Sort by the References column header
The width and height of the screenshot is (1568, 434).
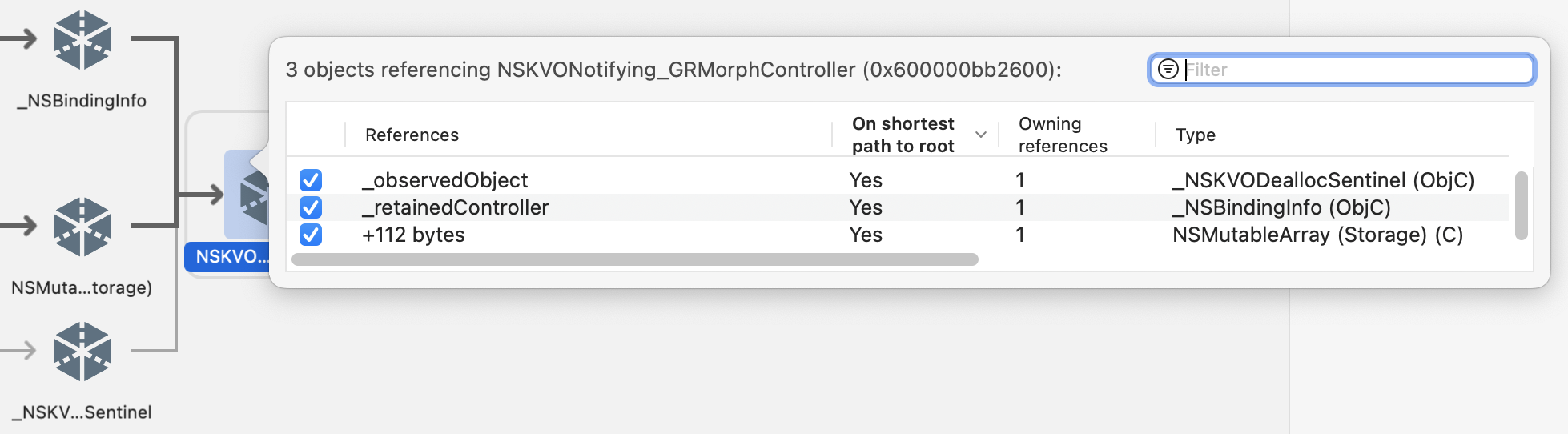412,135
